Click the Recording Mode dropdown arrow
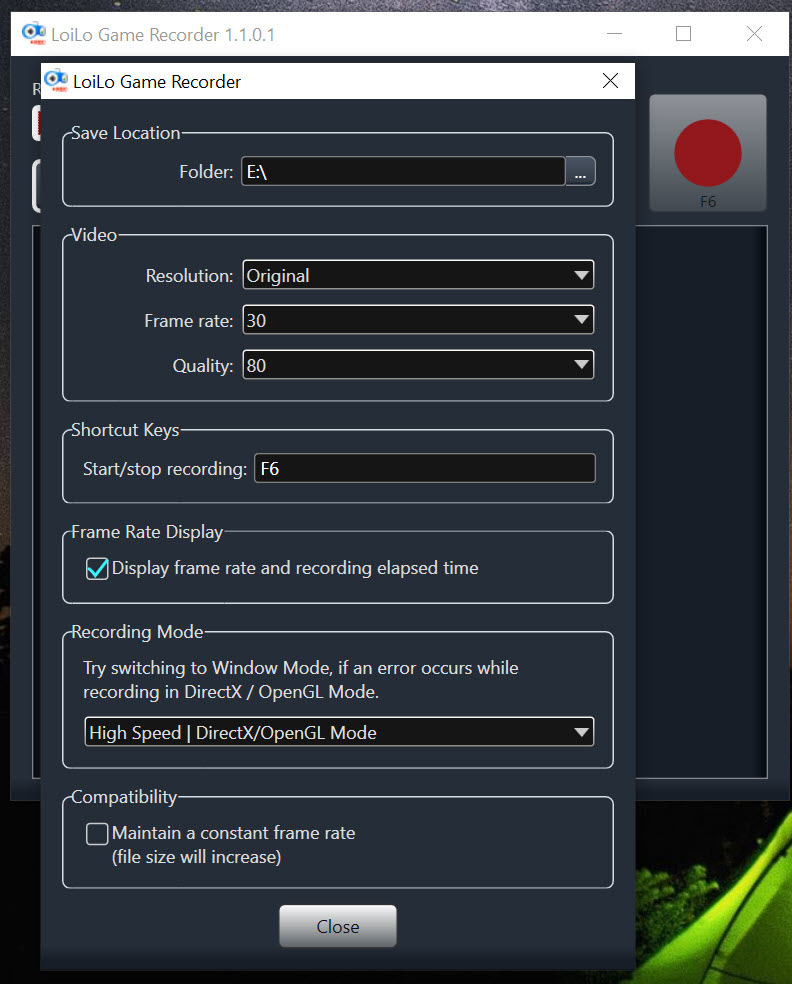792x984 pixels. click(581, 732)
